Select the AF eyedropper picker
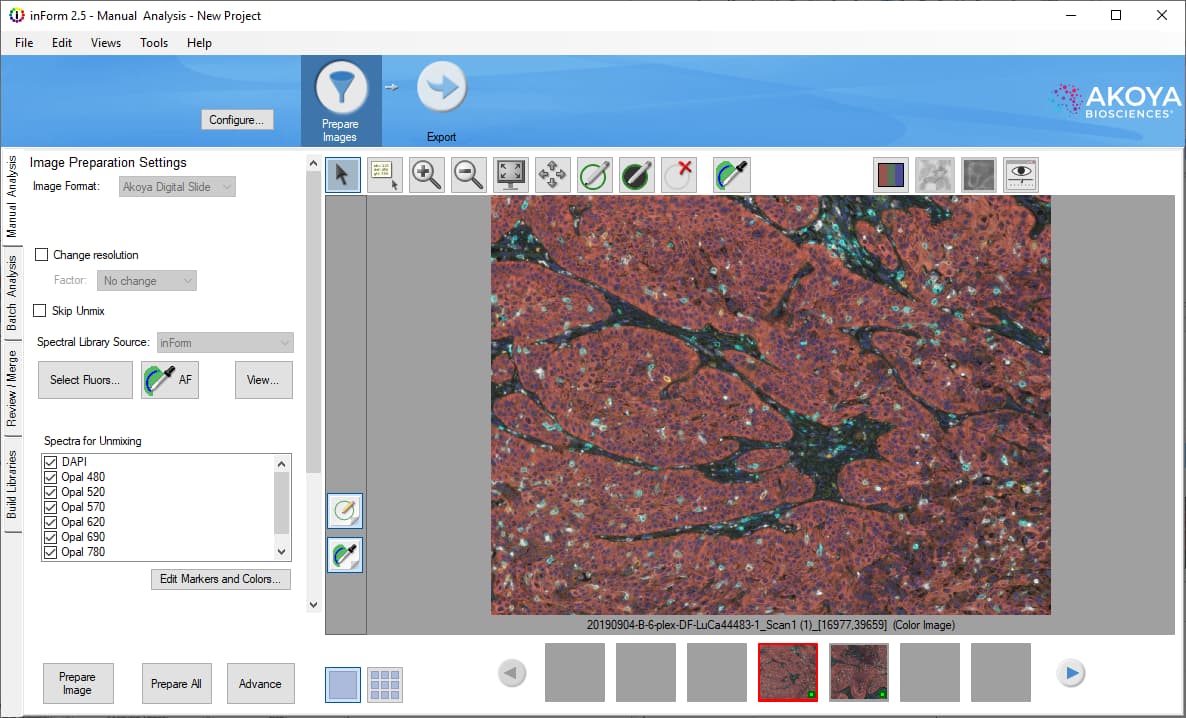 pos(169,379)
